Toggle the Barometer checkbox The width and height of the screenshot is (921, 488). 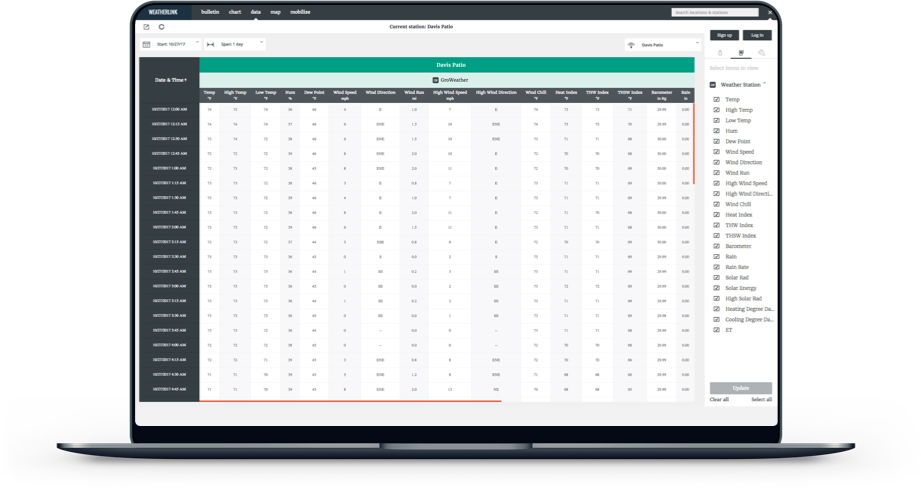pyautogui.click(x=716, y=246)
